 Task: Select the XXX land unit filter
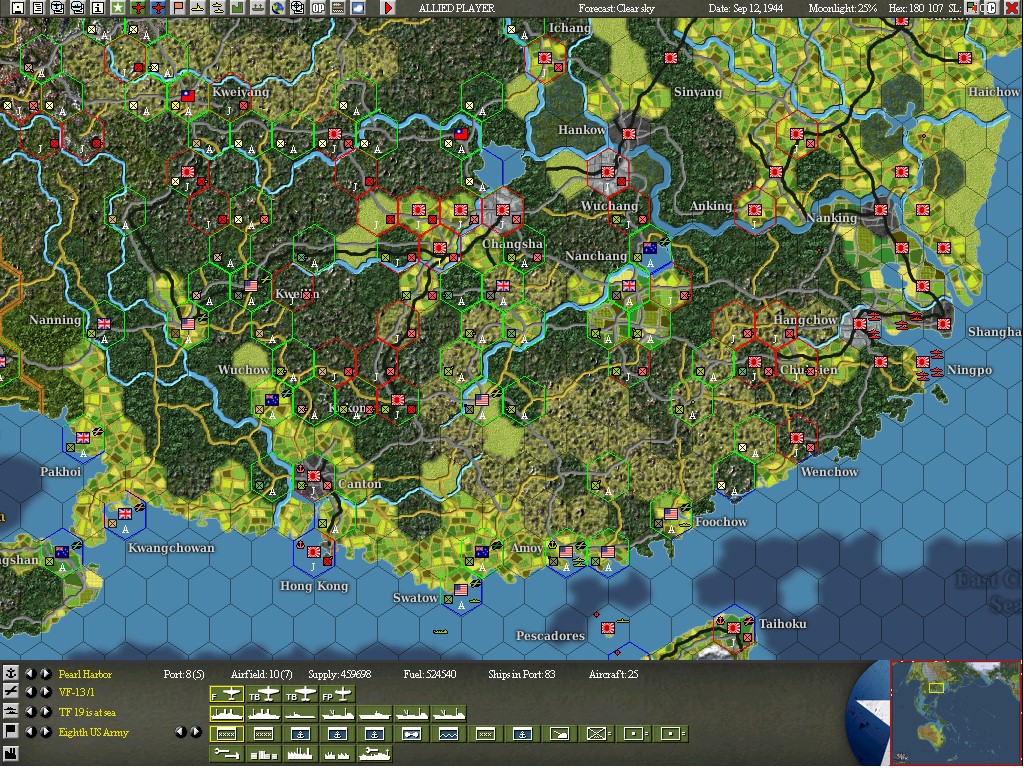pyautogui.click(x=485, y=734)
